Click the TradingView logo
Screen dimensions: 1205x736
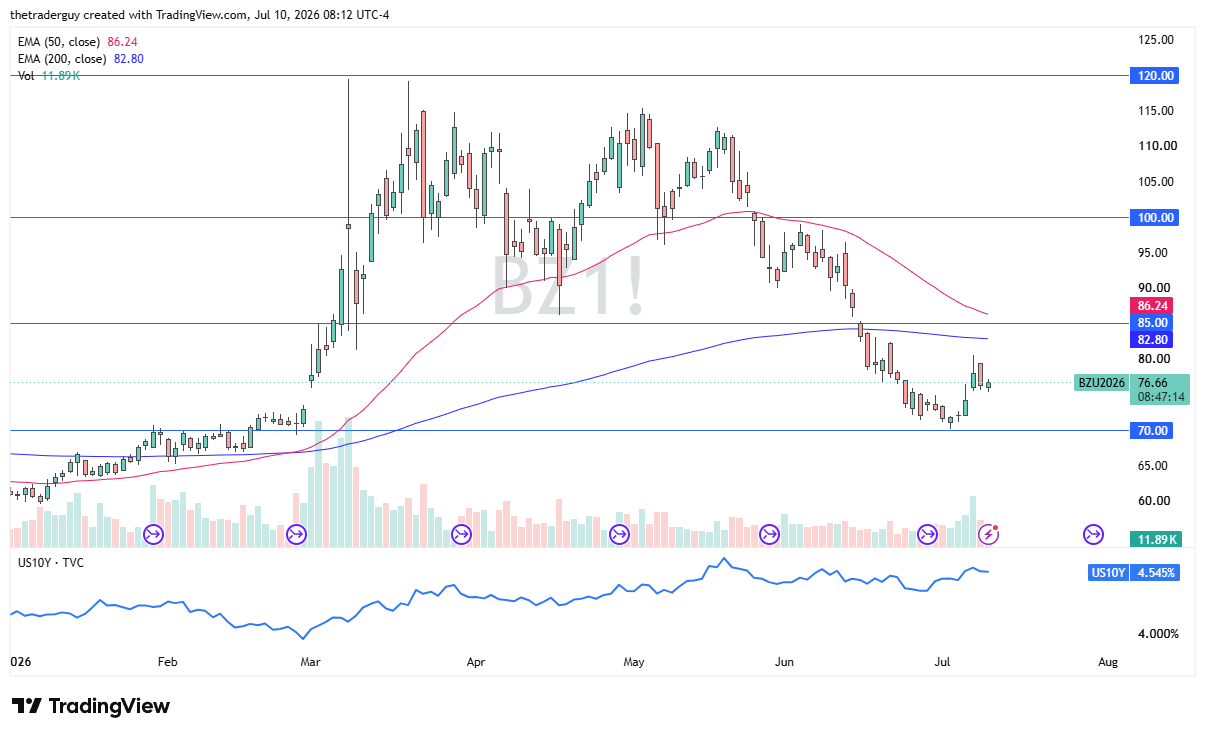[x=91, y=706]
